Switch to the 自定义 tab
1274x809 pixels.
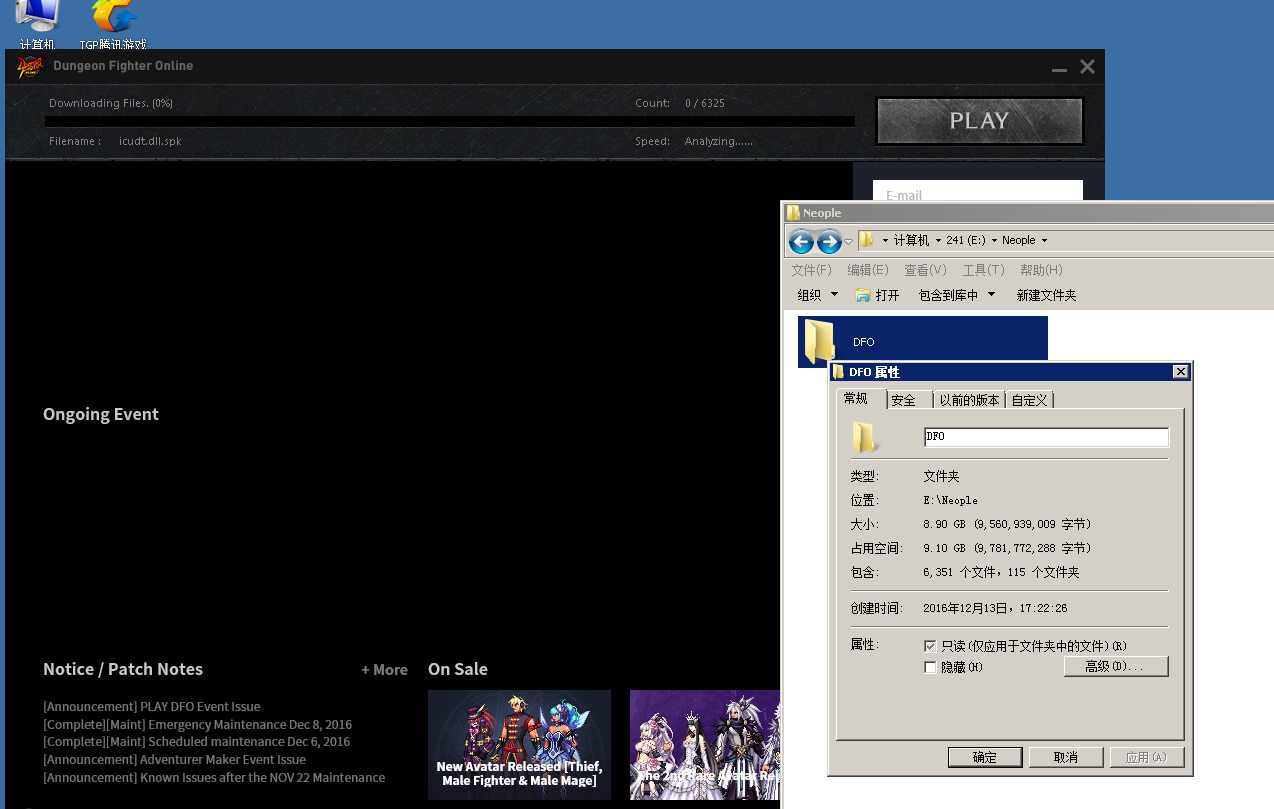click(1029, 400)
